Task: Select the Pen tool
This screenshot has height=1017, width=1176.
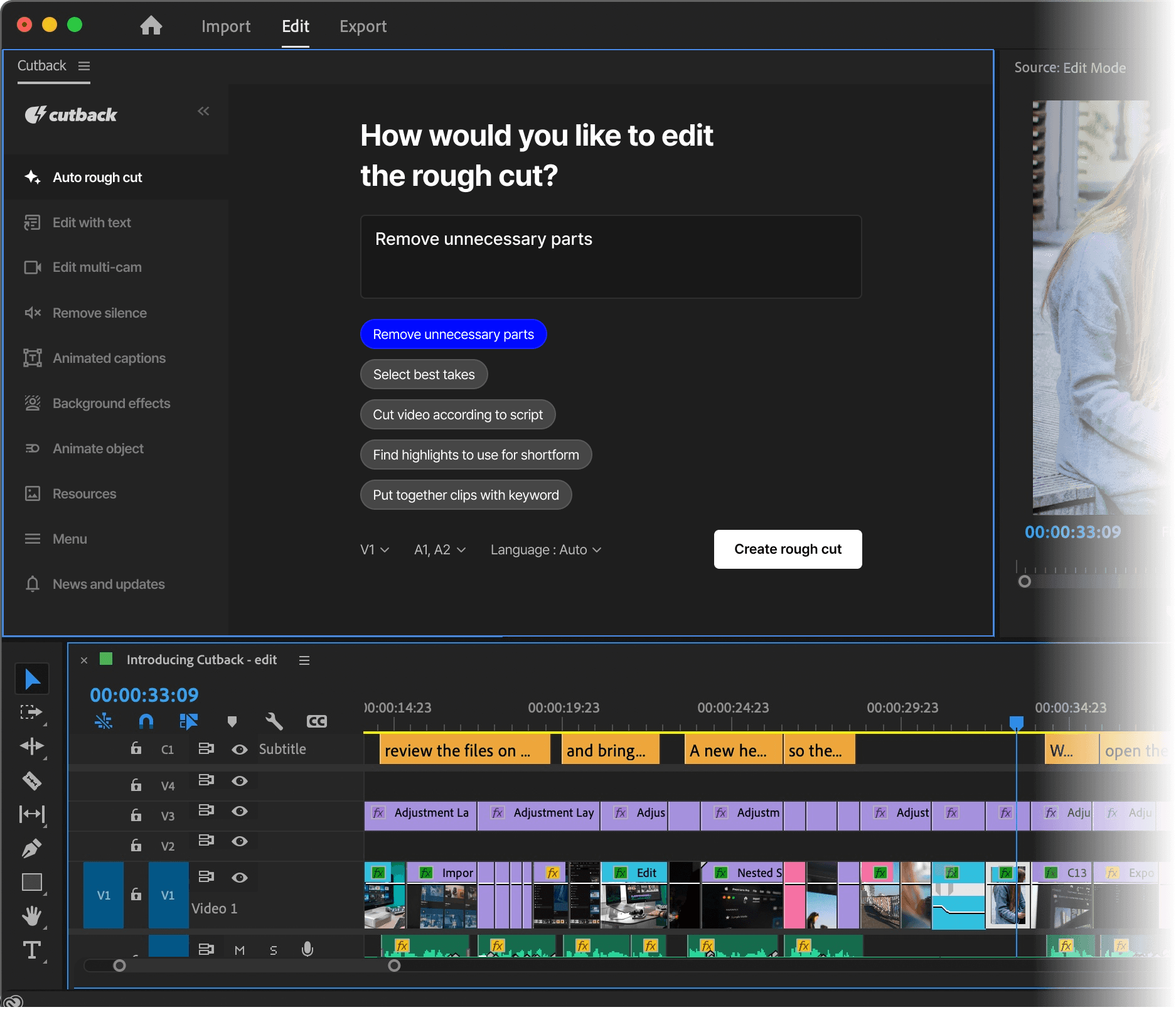Action: (32, 848)
